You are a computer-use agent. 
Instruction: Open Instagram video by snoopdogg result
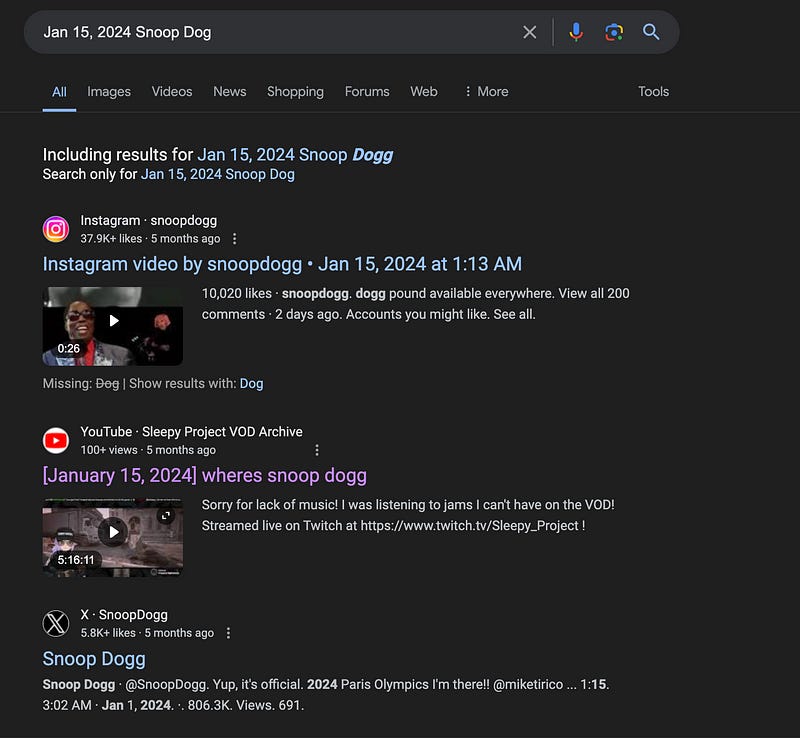pyautogui.click(x=282, y=264)
